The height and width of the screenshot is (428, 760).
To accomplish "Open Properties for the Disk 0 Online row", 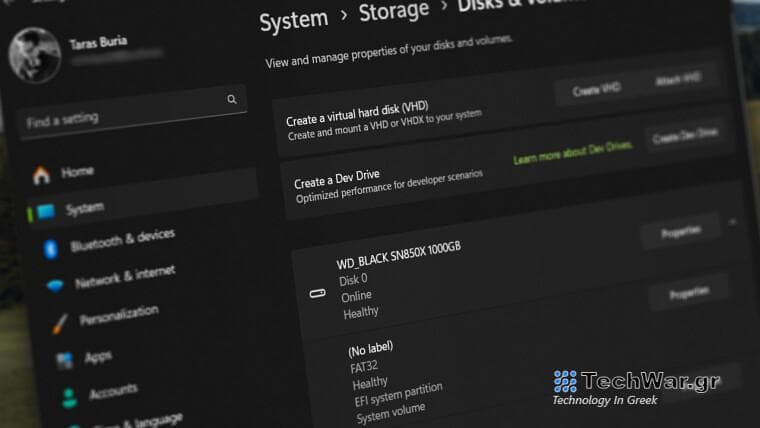I will pos(689,294).
